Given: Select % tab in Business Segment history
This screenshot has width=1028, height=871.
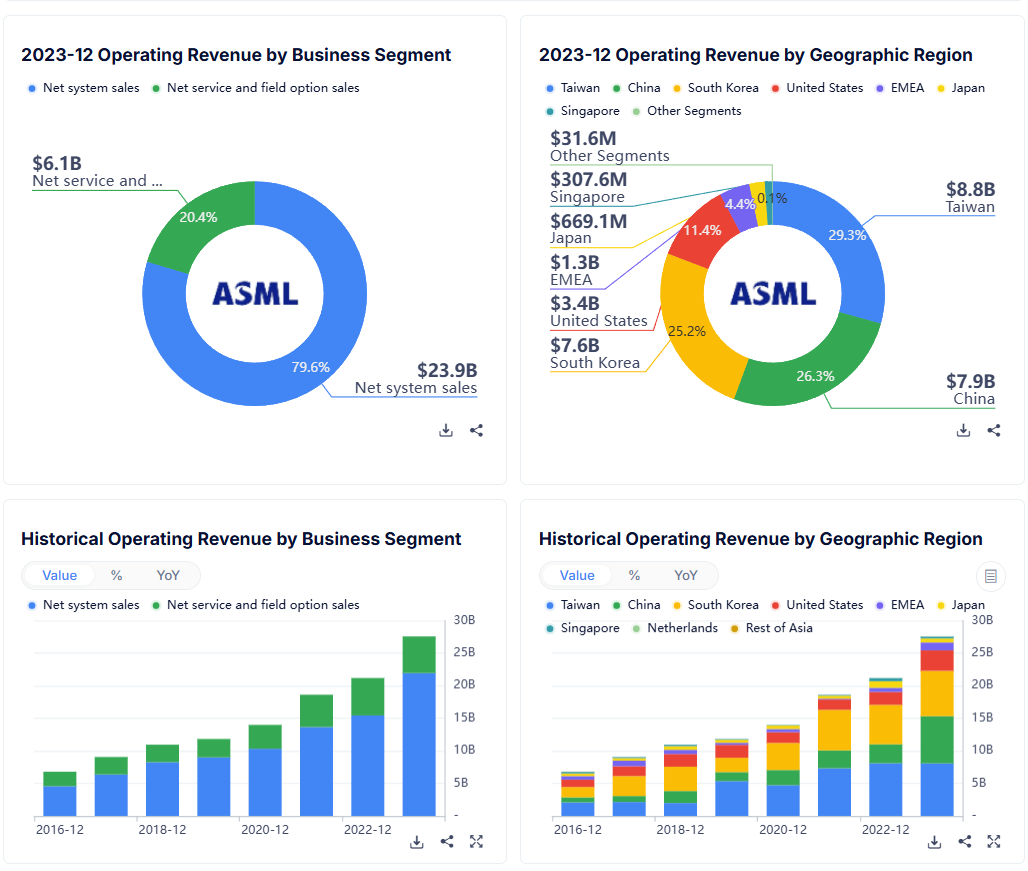Looking at the screenshot, I should pos(117,575).
